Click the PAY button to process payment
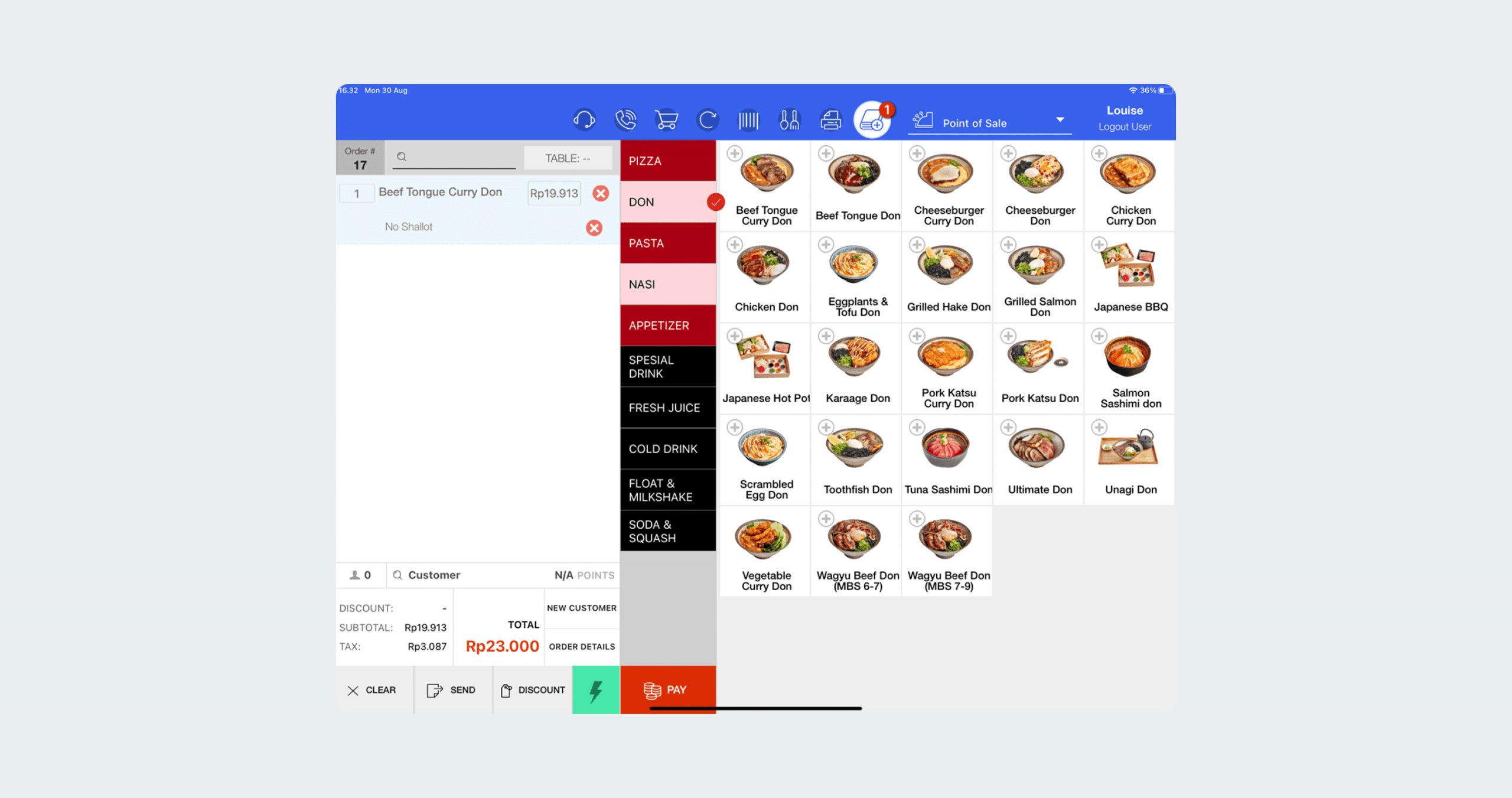Viewport: 1512px width, 798px height. point(667,690)
